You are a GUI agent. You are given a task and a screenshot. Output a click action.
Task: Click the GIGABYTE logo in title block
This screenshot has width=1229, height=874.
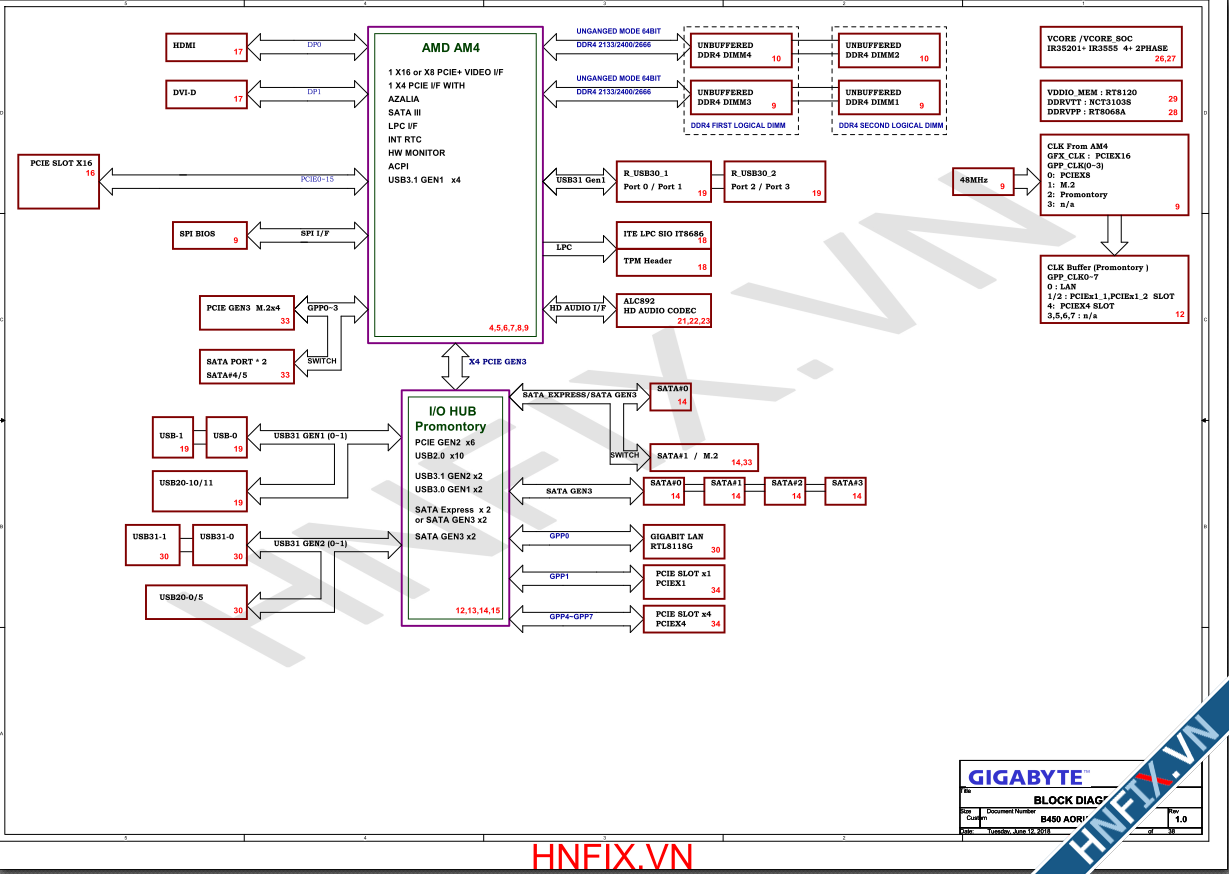pyautogui.click(x=1026, y=777)
